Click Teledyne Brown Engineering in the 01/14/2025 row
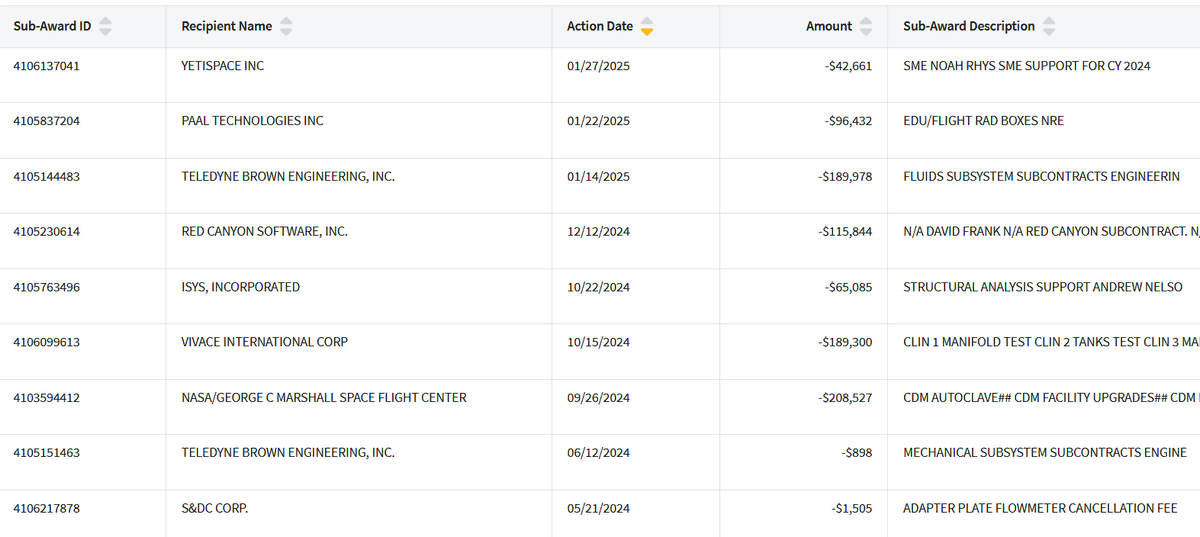Screen dimensions: 1200x537 click(288, 176)
